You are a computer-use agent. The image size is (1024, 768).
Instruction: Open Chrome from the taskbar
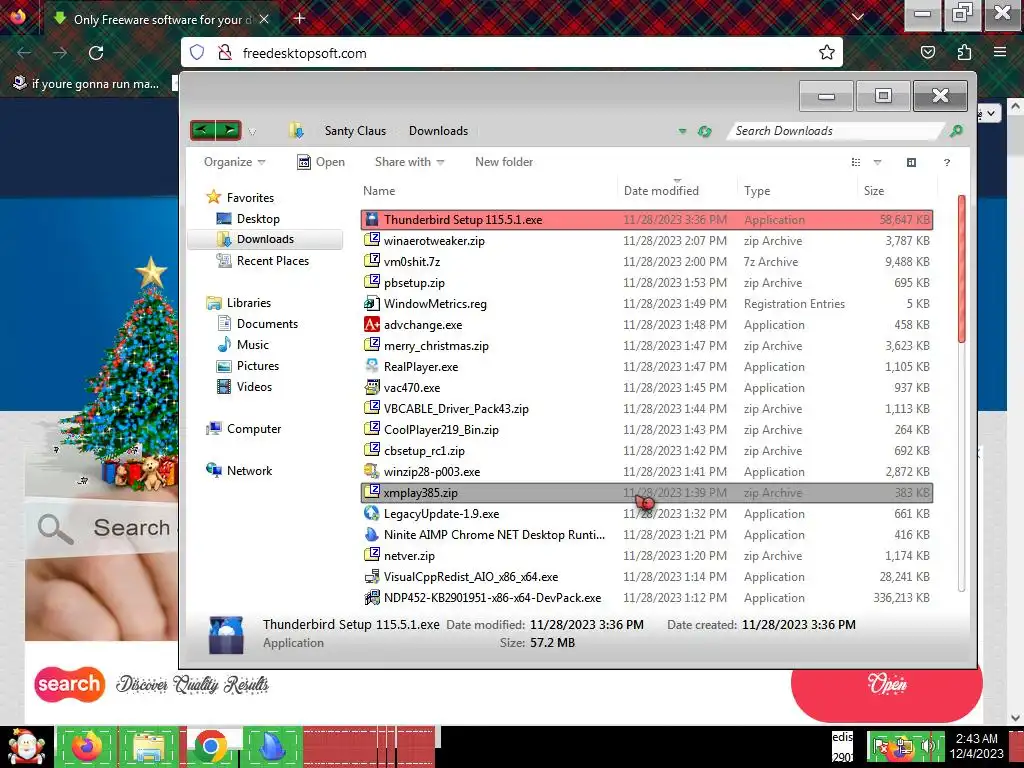pyautogui.click(x=210, y=746)
